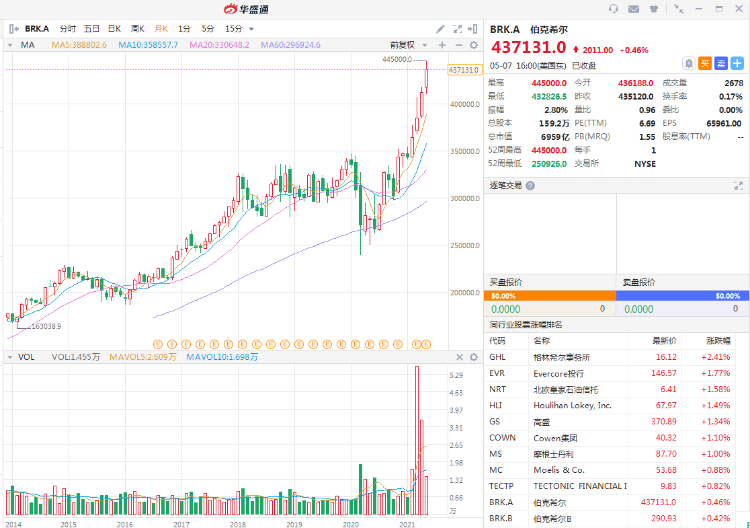This screenshot has height=528, width=750.
Task: Open the 前复权 adjustment dropdown
Action: click(406, 45)
